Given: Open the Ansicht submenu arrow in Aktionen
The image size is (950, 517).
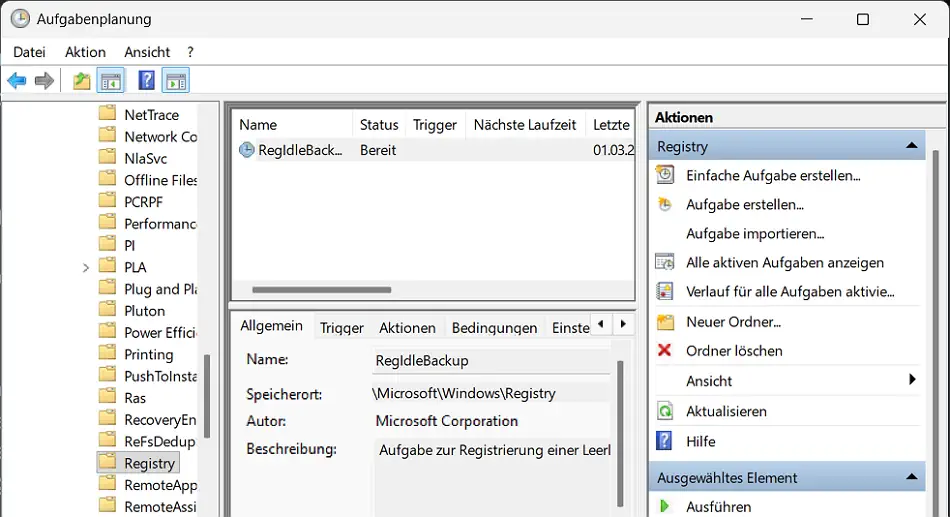Looking at the screenshot, I should 912,379.
